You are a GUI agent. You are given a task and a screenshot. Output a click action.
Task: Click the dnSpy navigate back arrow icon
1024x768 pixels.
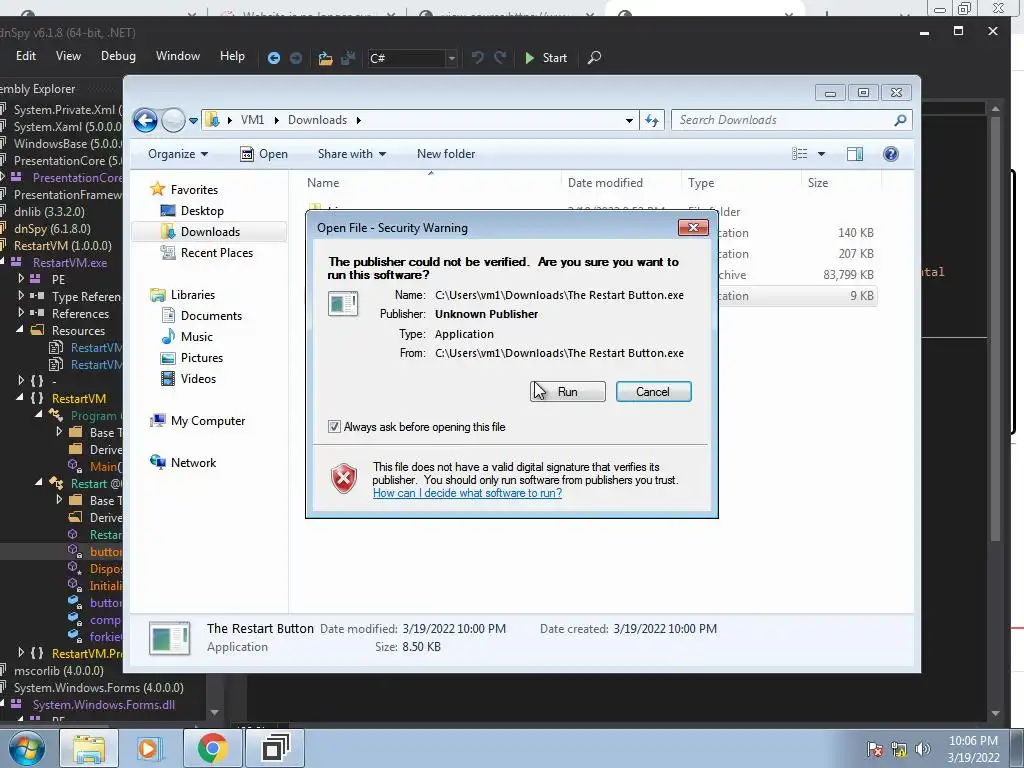point(274,58)
